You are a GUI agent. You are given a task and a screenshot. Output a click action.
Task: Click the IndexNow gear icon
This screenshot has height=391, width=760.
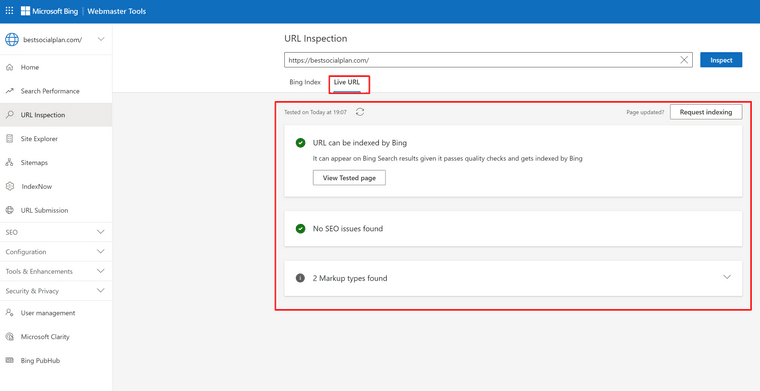pyautogui.click(x=9, y=187)
